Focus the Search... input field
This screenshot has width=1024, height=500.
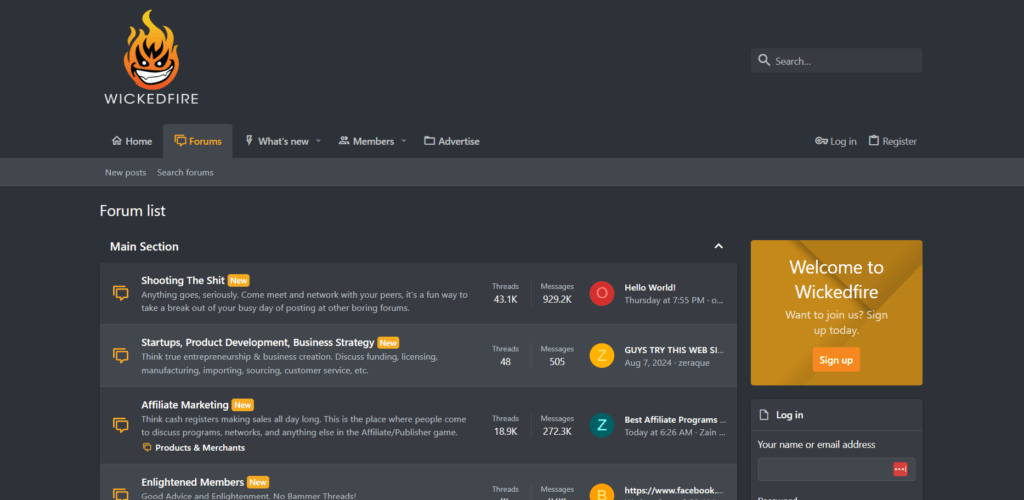[x=836, y=61]
